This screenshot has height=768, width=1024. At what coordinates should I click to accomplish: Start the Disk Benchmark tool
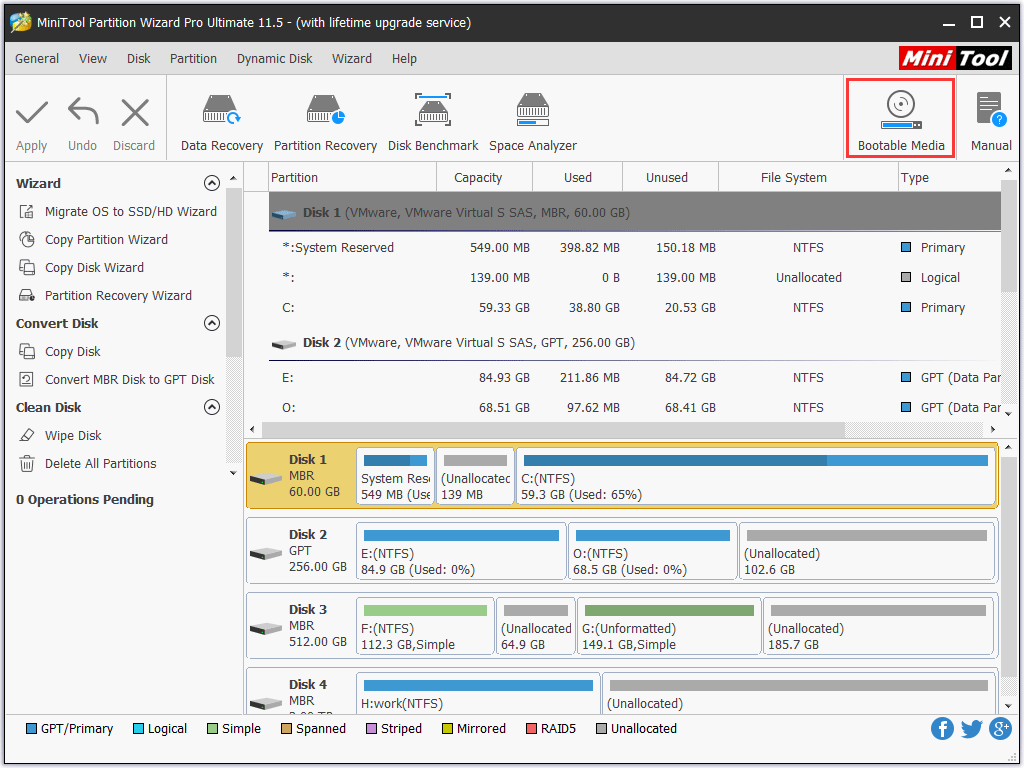tap(433, 121)
